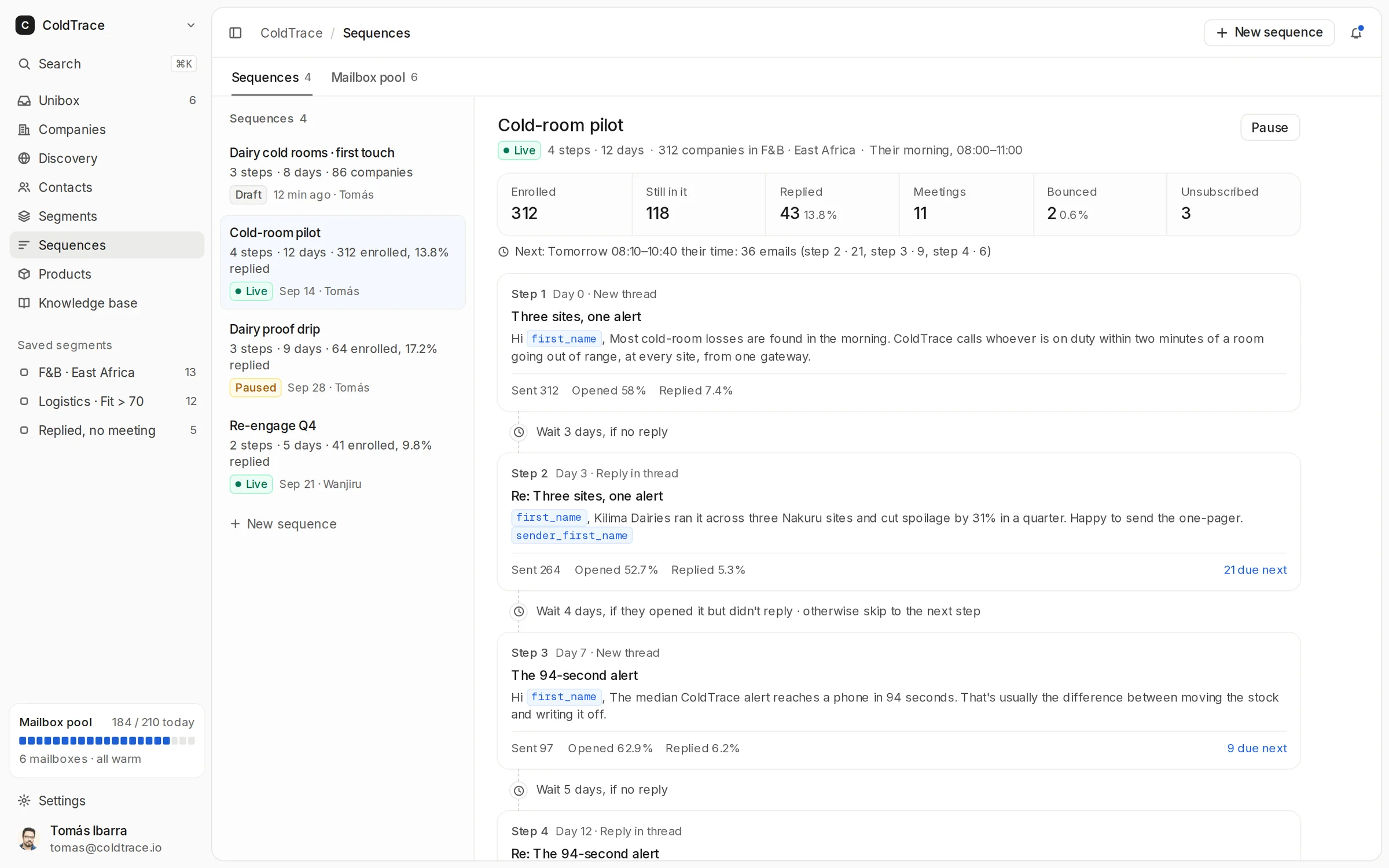Click the Live badge under Cold-room pilot title
The image size is (1389, 868).
[x=519, y=150]
